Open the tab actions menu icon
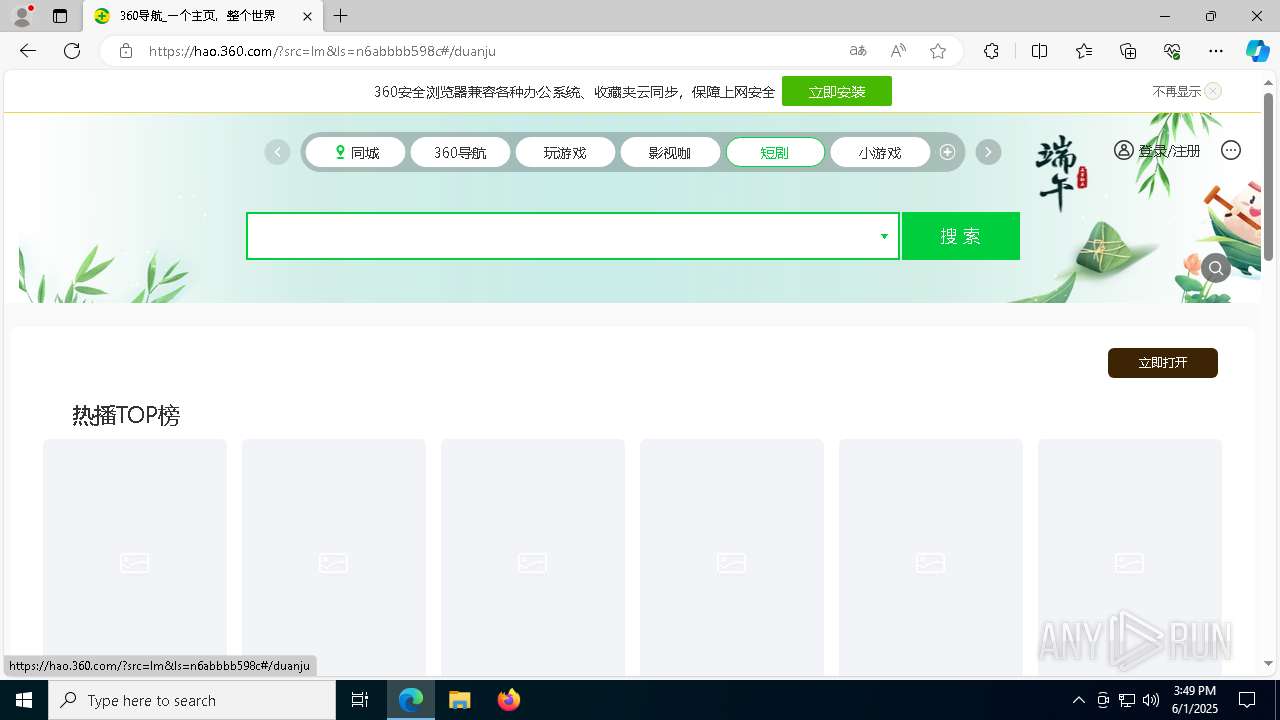This screenshot has height=720, width=1280. (x=60, y=16)
